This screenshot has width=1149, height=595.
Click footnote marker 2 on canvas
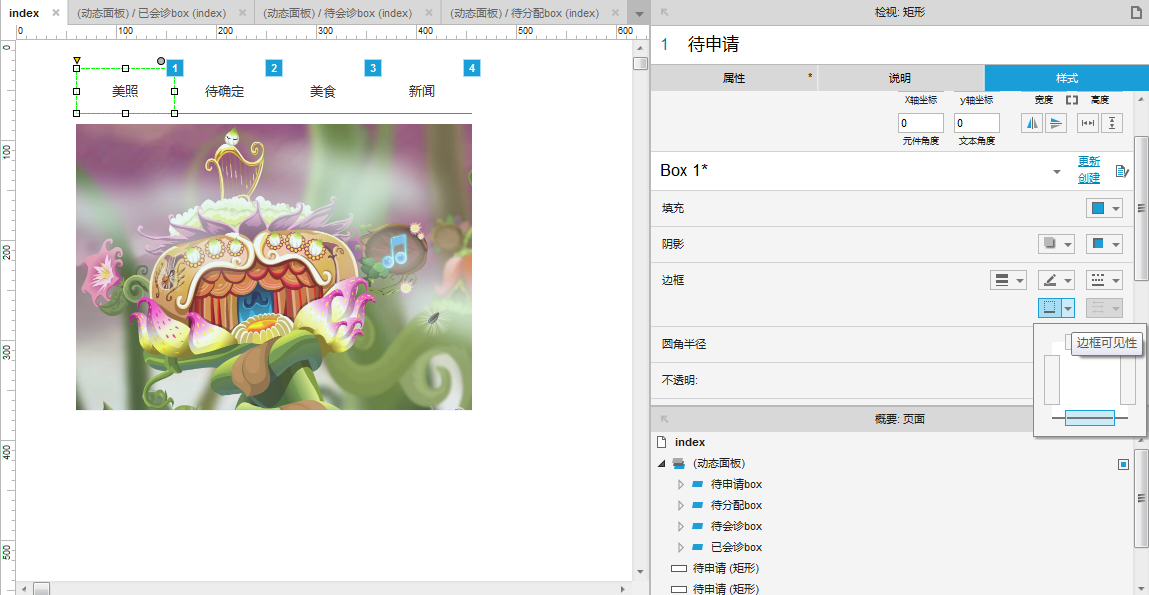point(274,68)
